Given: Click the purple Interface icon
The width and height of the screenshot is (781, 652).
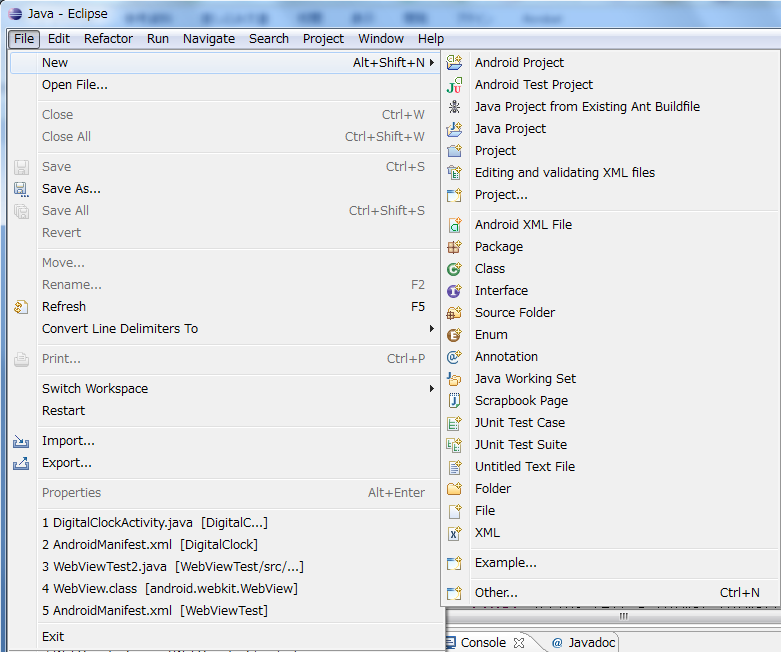Looking at the screenshot, I should click(x=454, y=291).
